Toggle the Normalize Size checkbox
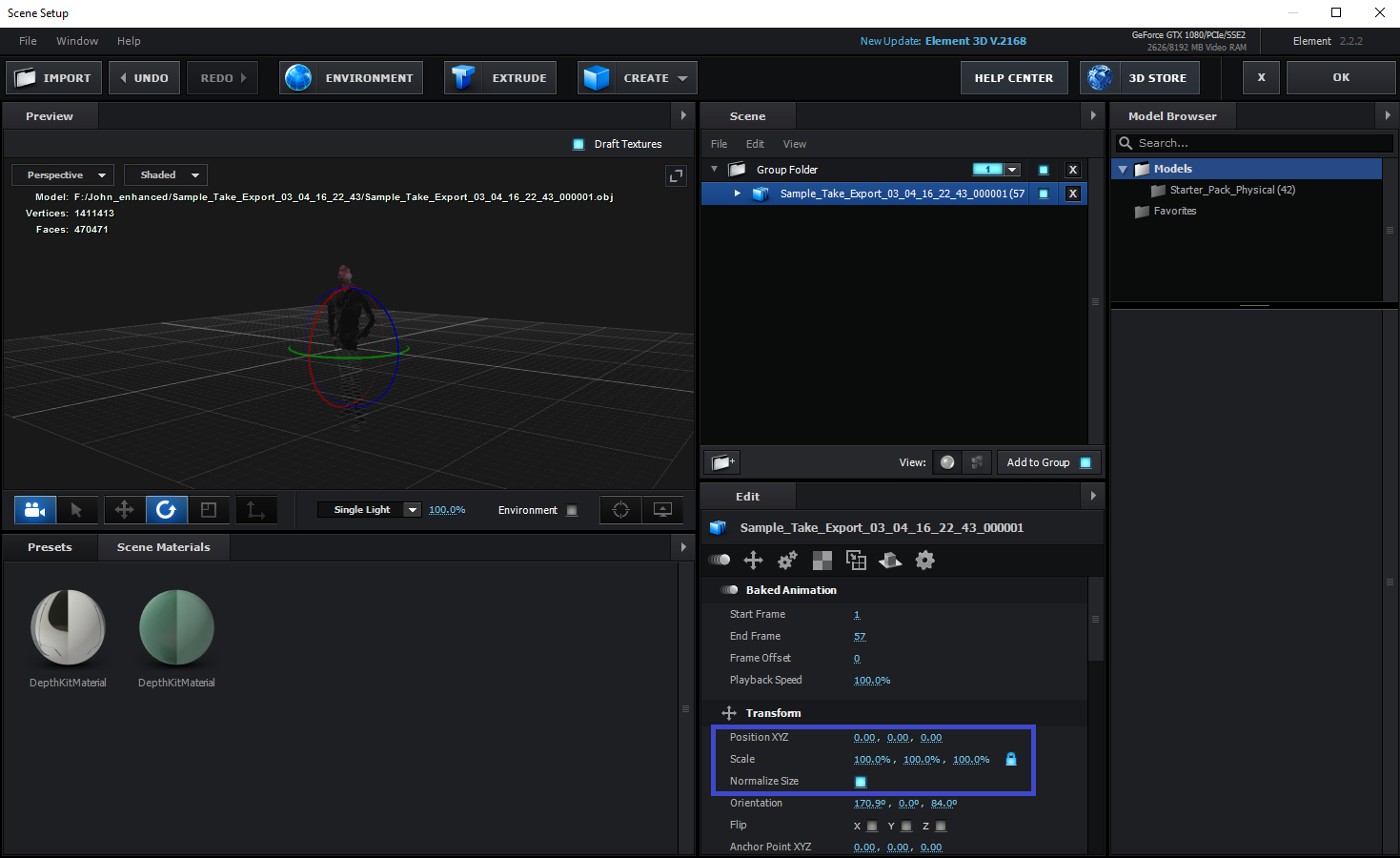The image size is (1400, 858). 861,782
